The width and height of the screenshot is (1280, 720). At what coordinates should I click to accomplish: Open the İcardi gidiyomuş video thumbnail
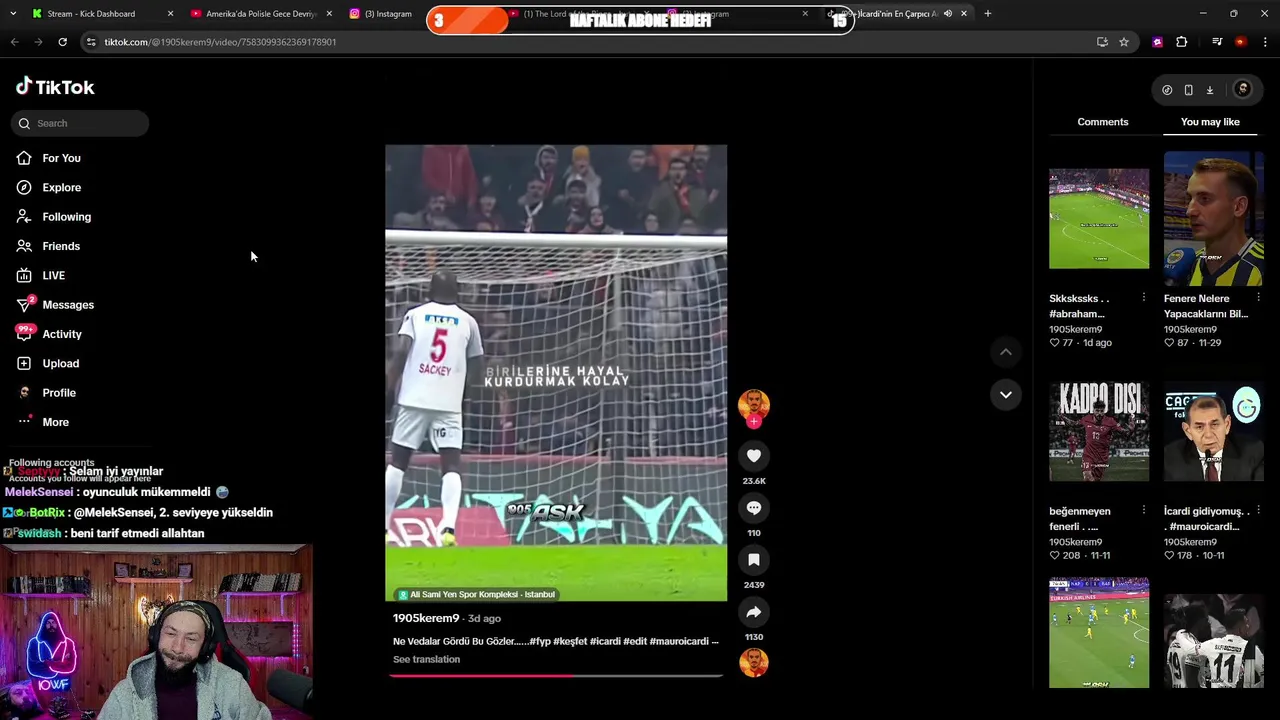coord(1213,431)
